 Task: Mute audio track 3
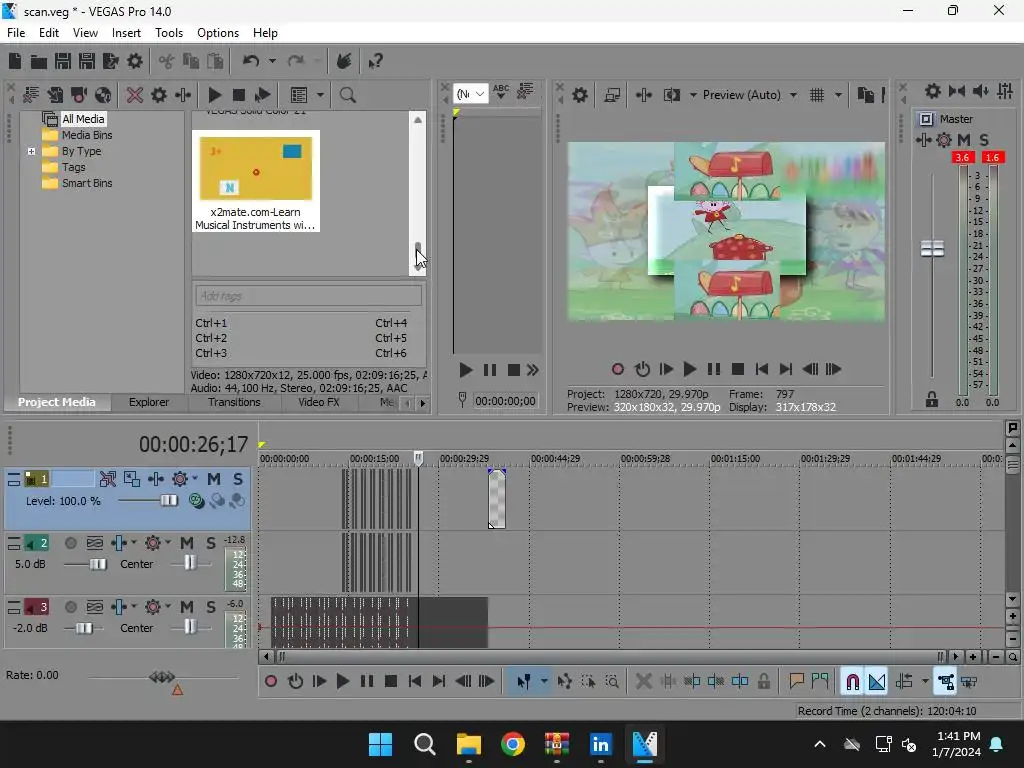tap(187, 607)
